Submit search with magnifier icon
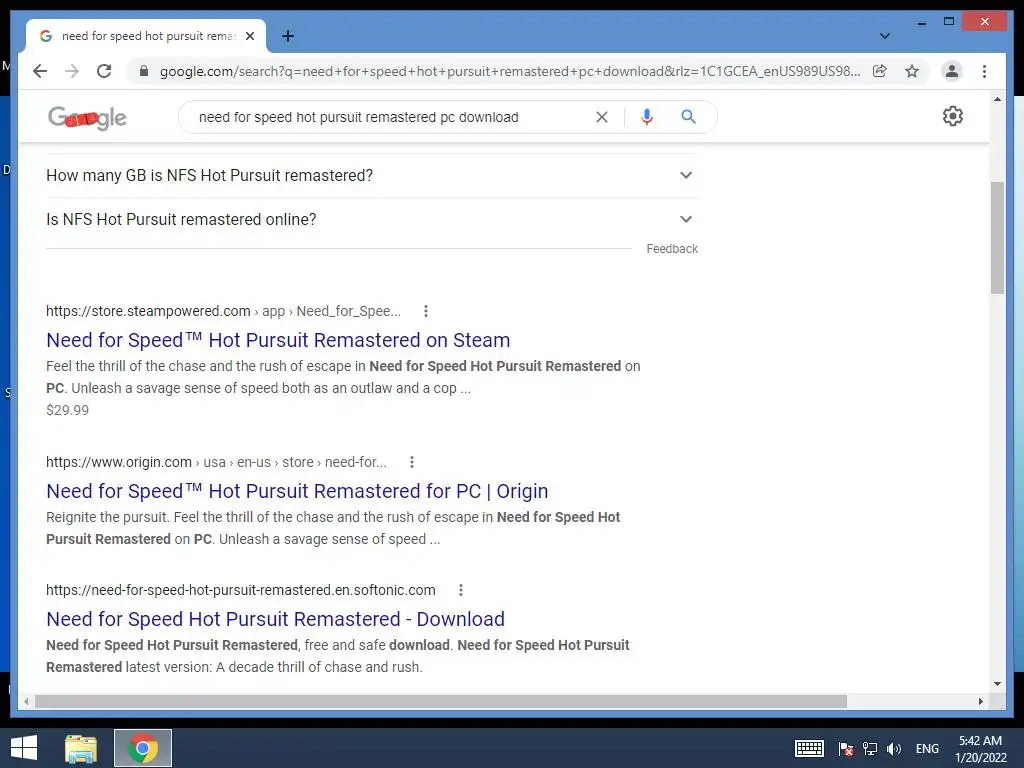The height and width of the screenshot is (768, 1024). coord(688,117)
